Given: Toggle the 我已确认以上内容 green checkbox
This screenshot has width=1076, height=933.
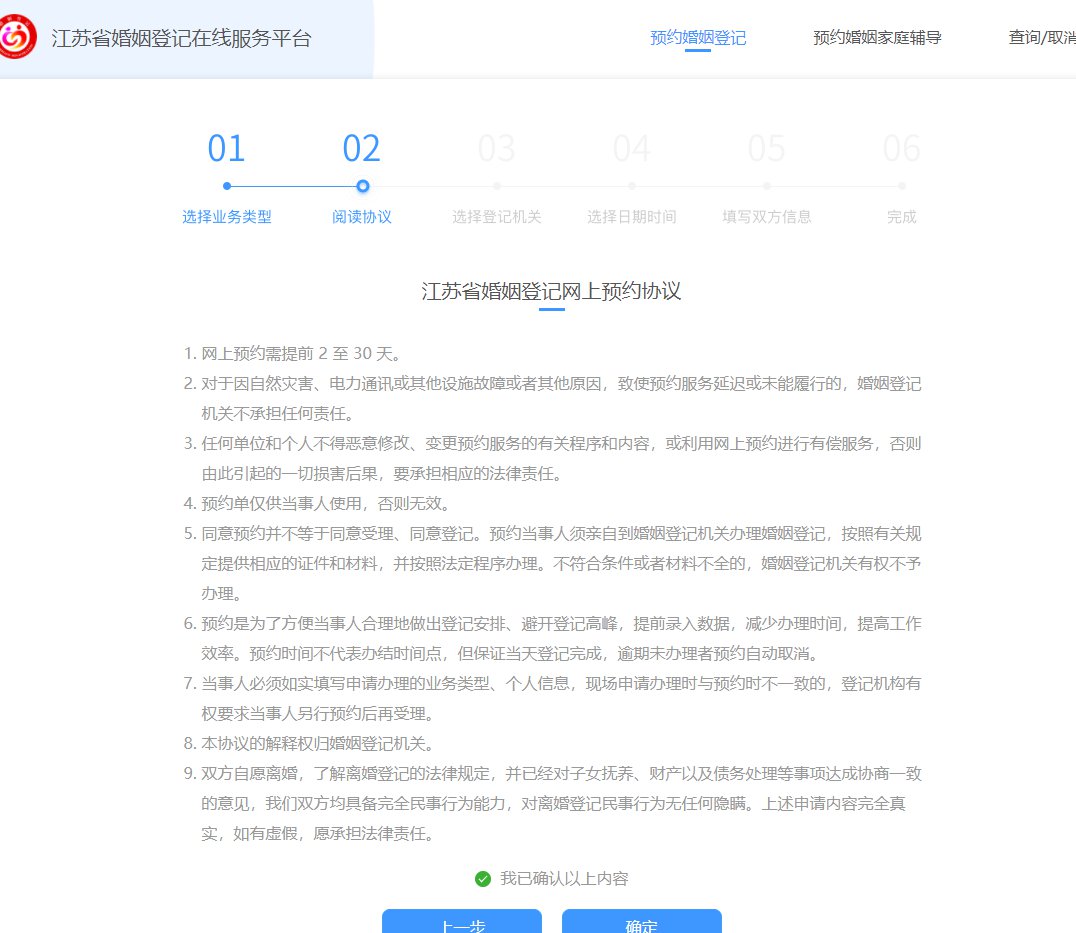Looking at the screenshot, I should click(483, 879).
